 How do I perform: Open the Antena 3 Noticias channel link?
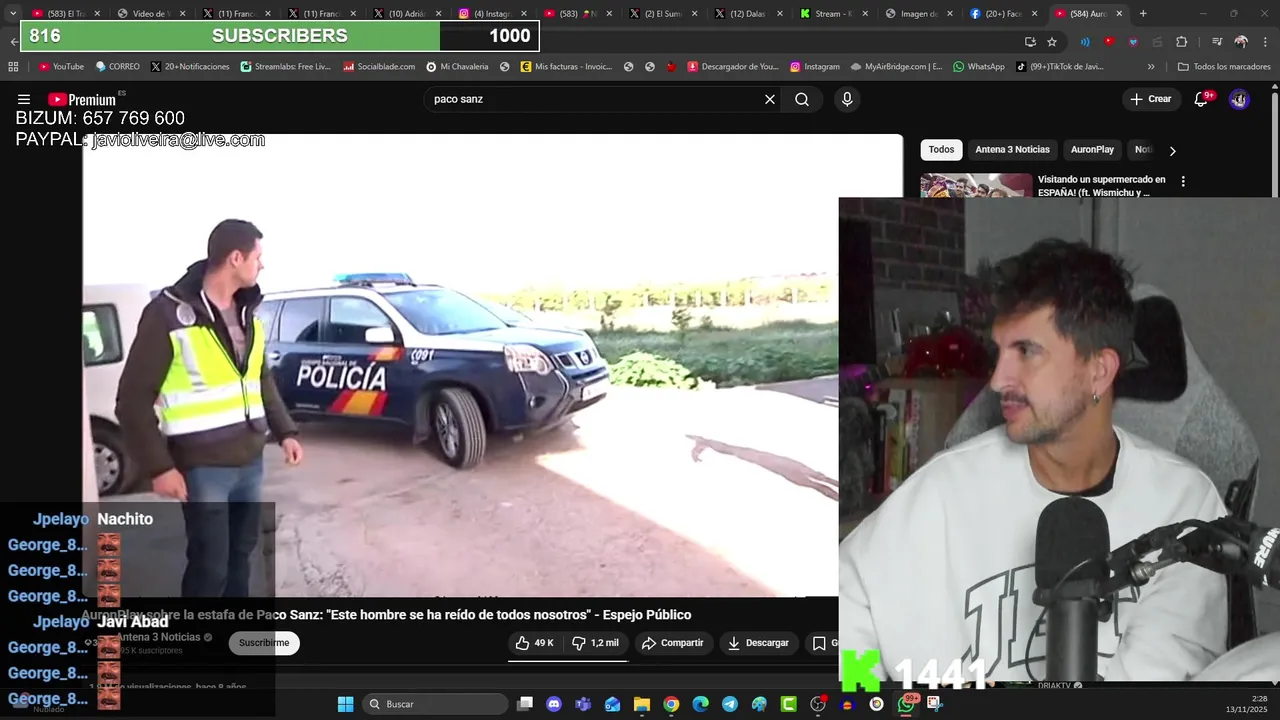click(158, 637)
